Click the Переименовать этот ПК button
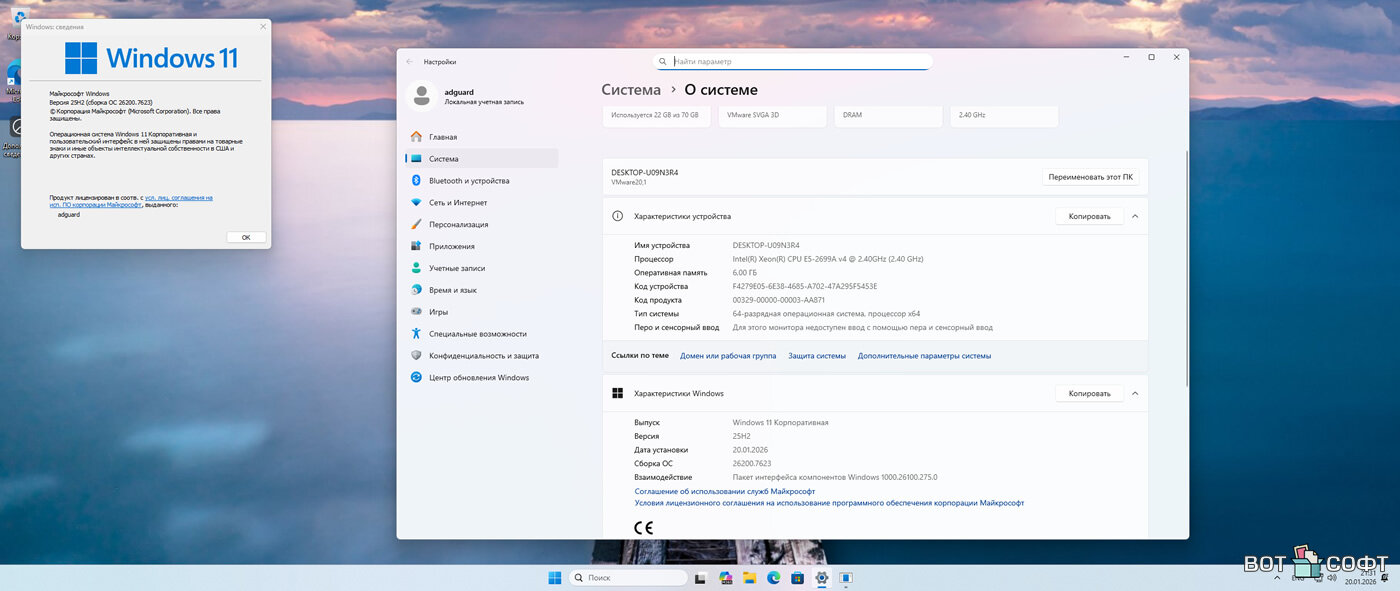This screenshot has height=591, width=1400. (1090, 177)
